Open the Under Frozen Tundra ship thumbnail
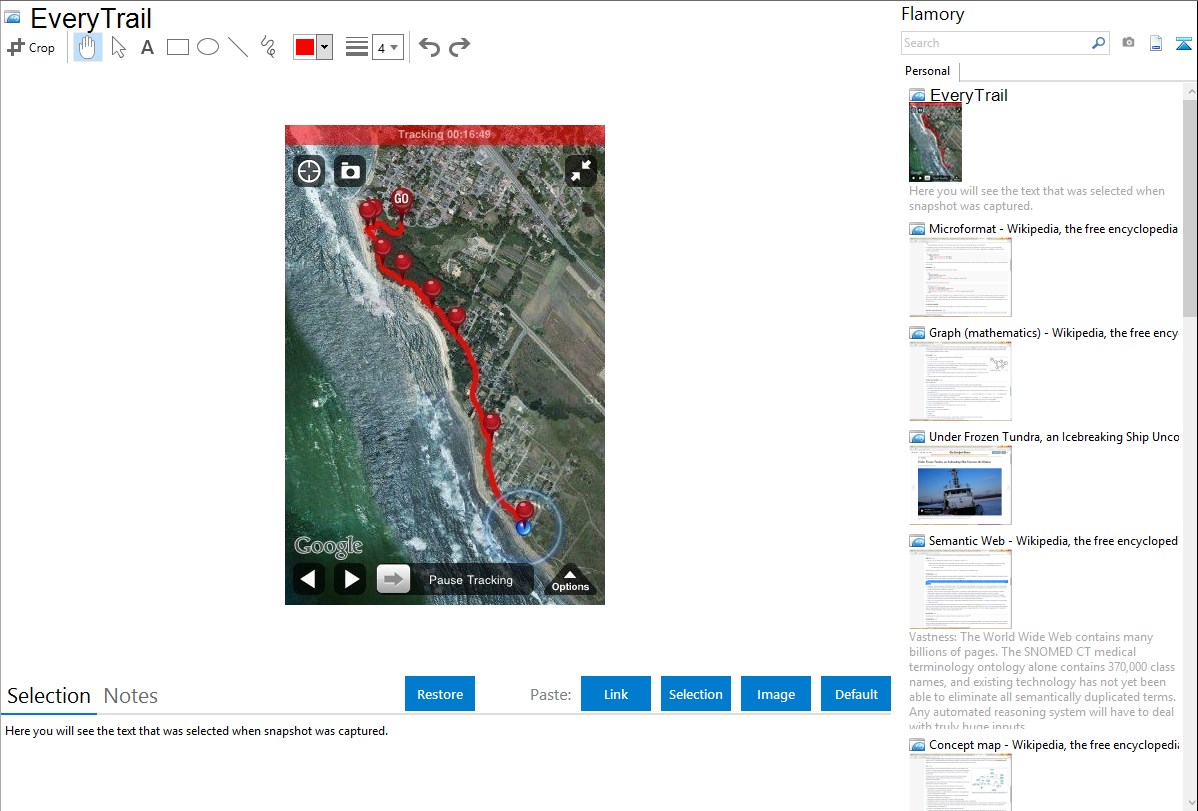Screen dimensions: 1198x811 pos(960,485)
